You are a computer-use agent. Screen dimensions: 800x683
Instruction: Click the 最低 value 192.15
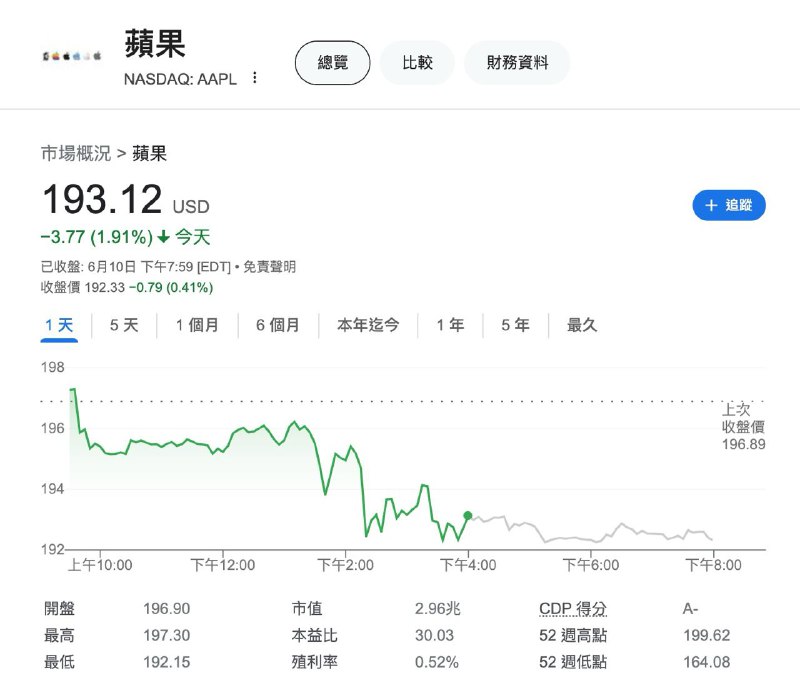(166, 662)
